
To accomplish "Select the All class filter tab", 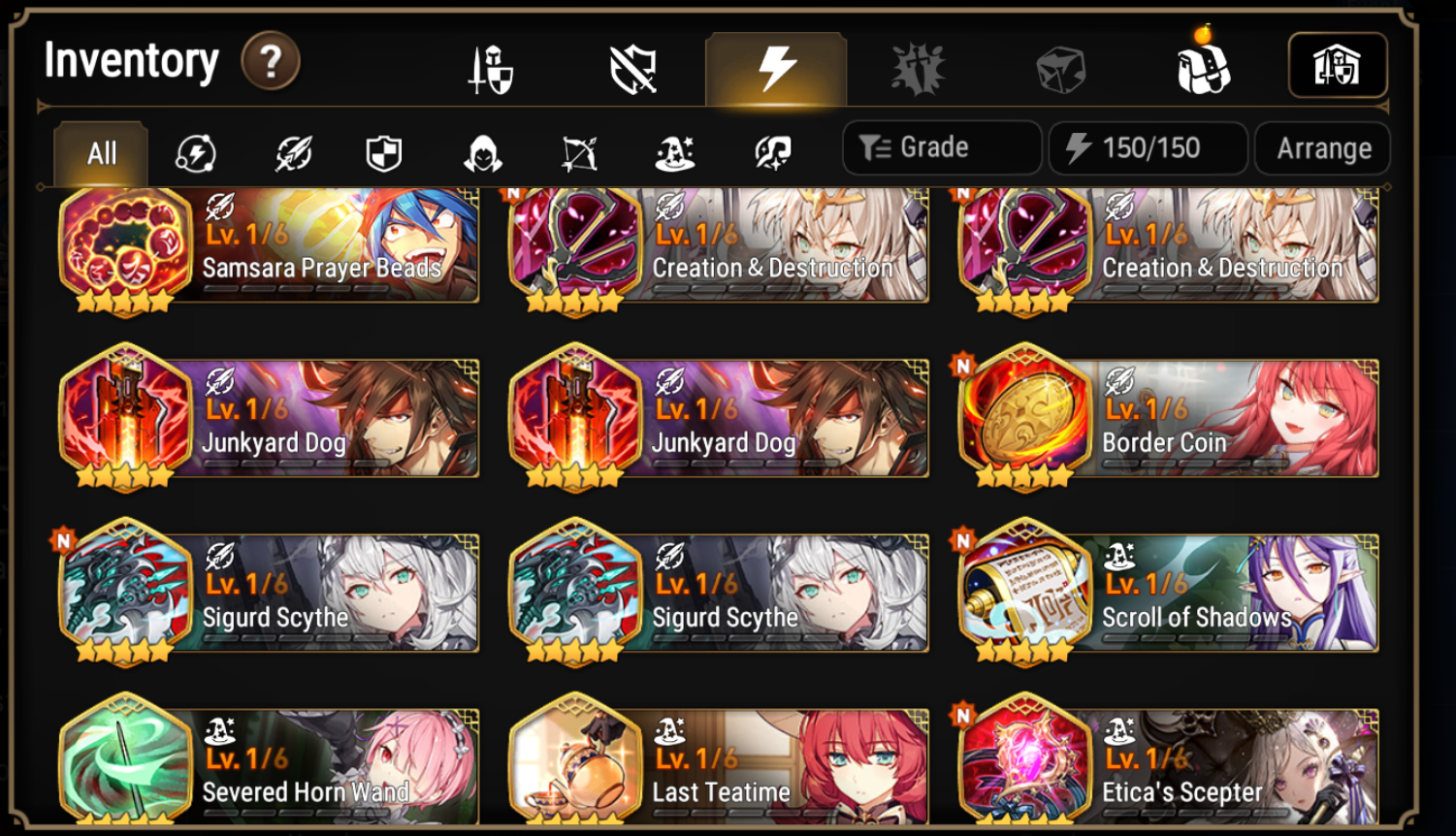I will pyautogui.click(x=101, y=153).
